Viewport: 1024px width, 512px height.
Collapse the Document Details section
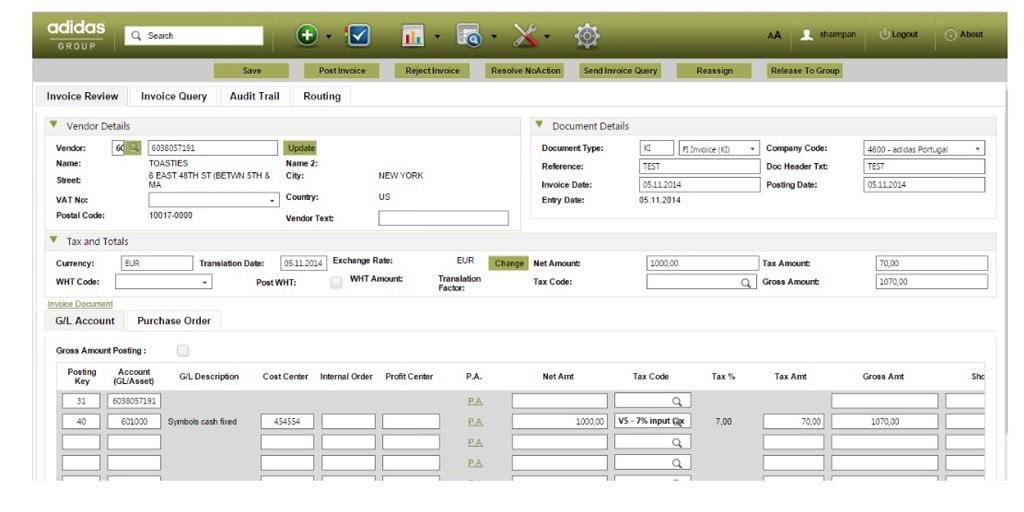click(539, 125)
